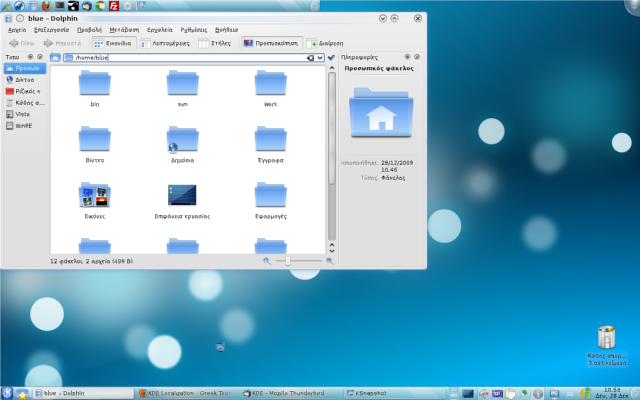The image size is (640, 400).
Task: Click the home icon beside location bar
Action: (x=55, y=58)
